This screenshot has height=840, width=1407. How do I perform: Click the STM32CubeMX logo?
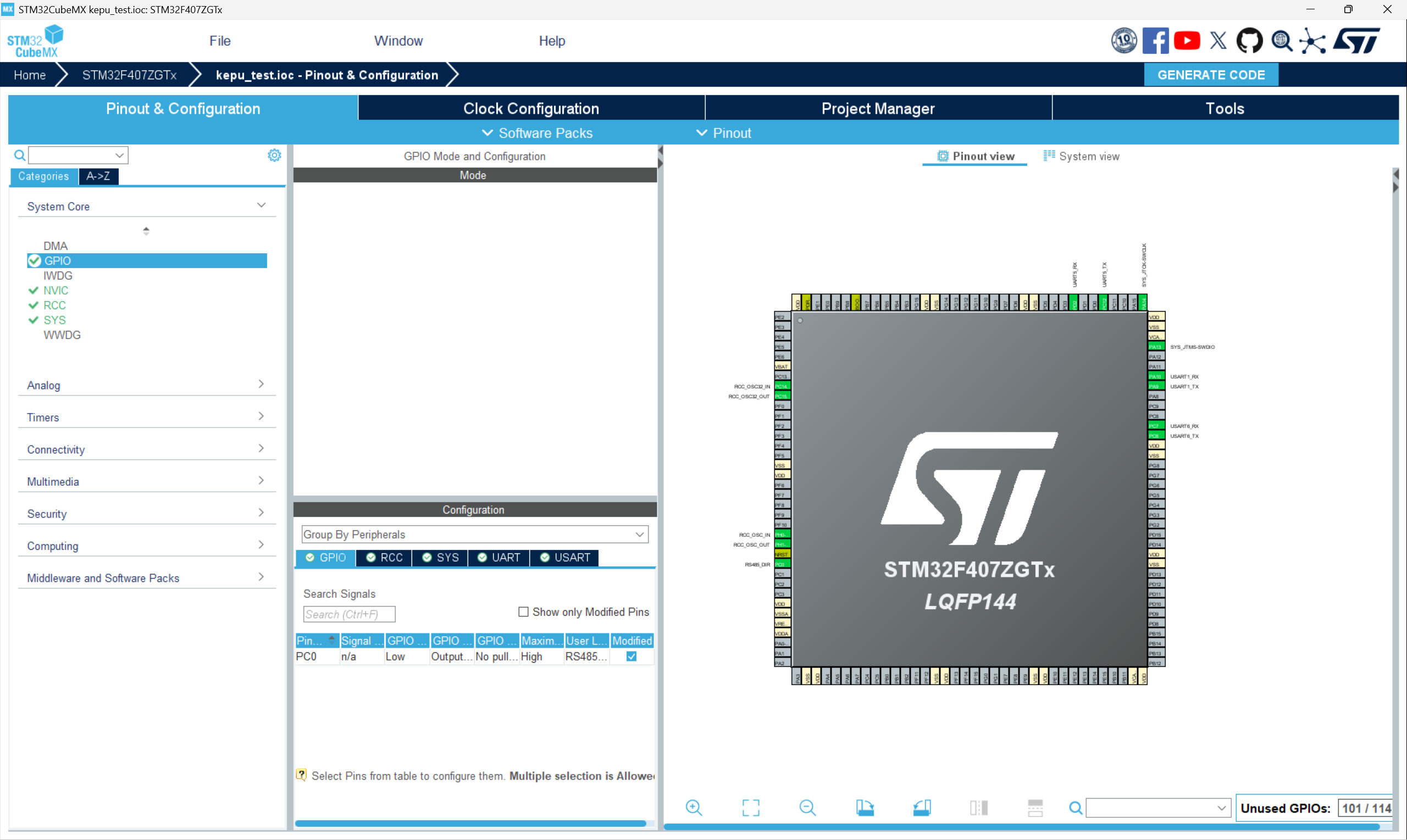pyautogui.click(x=35, y=41)
